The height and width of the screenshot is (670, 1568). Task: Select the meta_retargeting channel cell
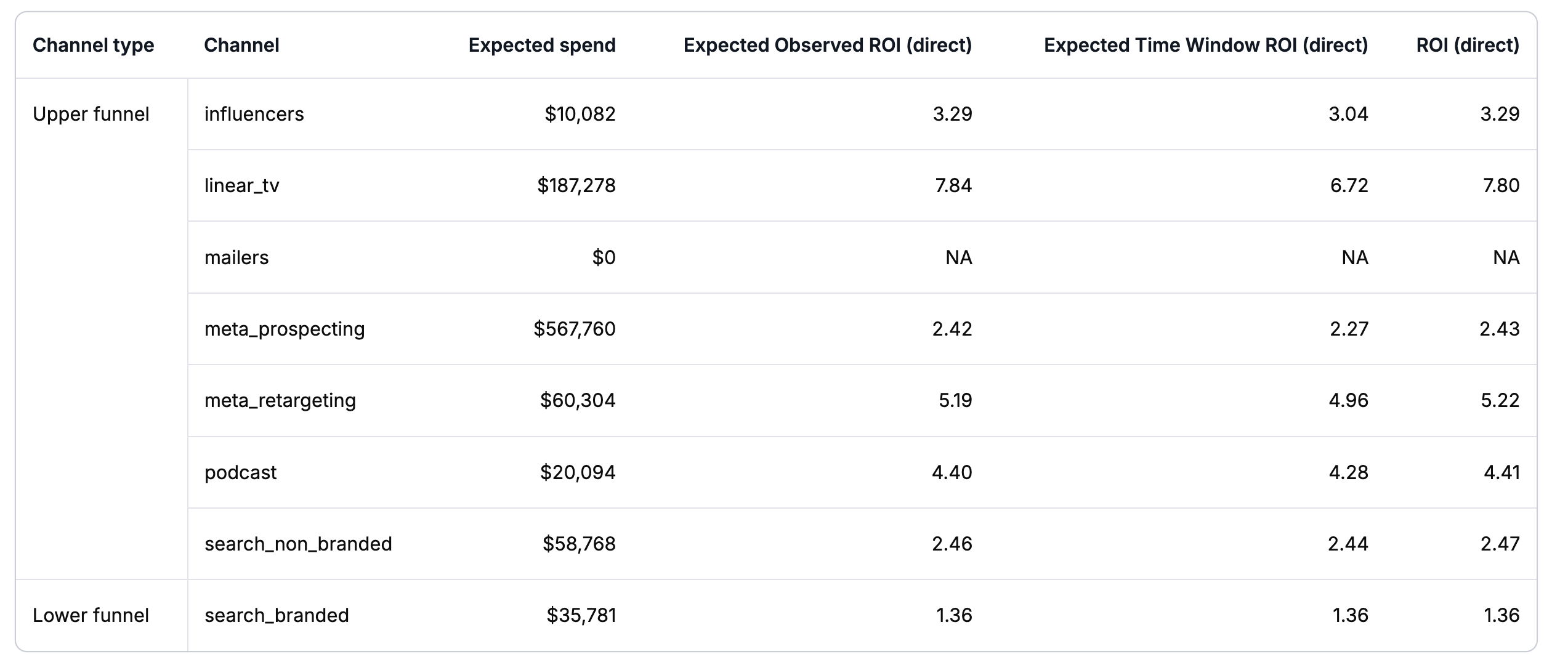click(280, 400)
